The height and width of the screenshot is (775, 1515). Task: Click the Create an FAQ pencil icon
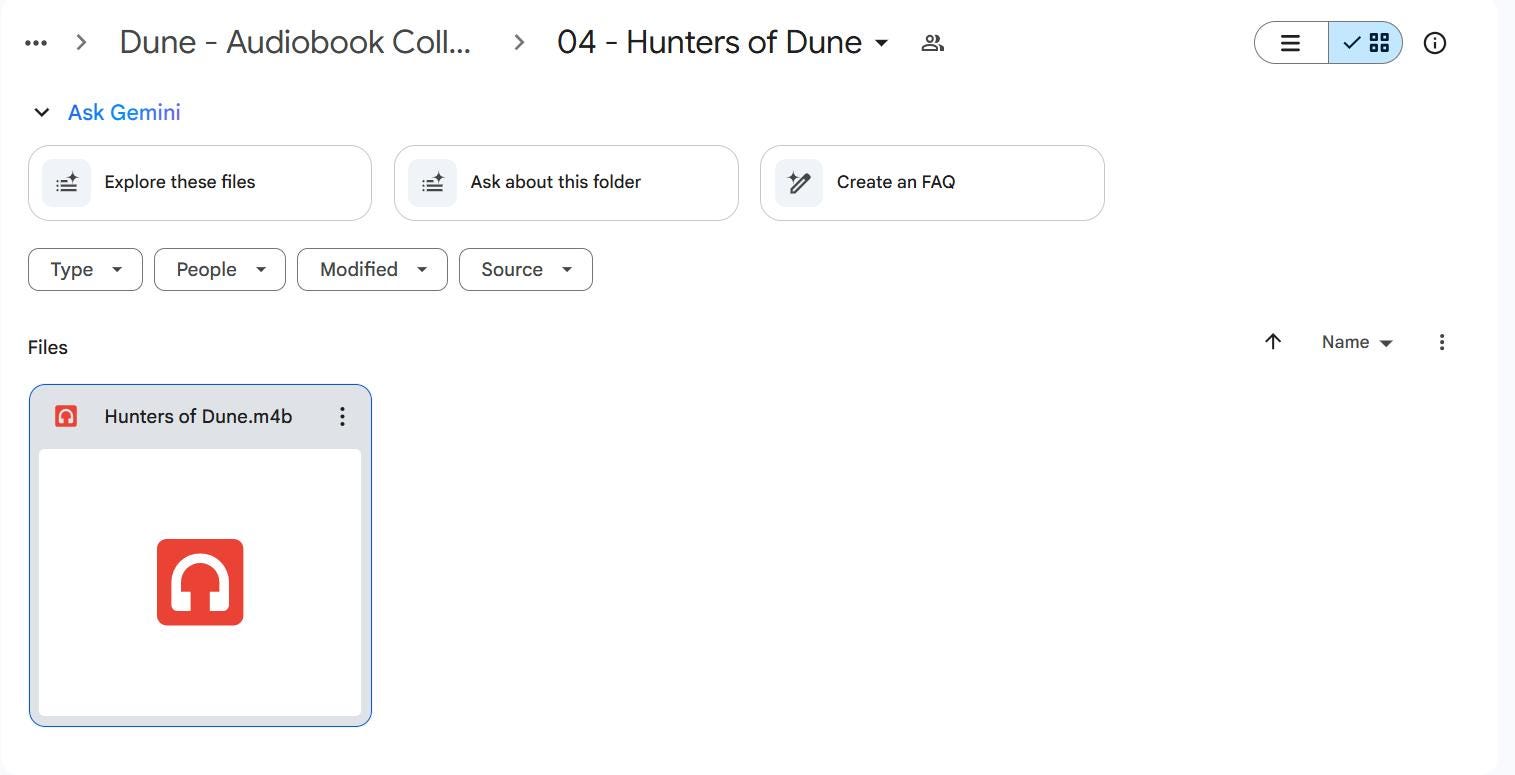[798, 183]
